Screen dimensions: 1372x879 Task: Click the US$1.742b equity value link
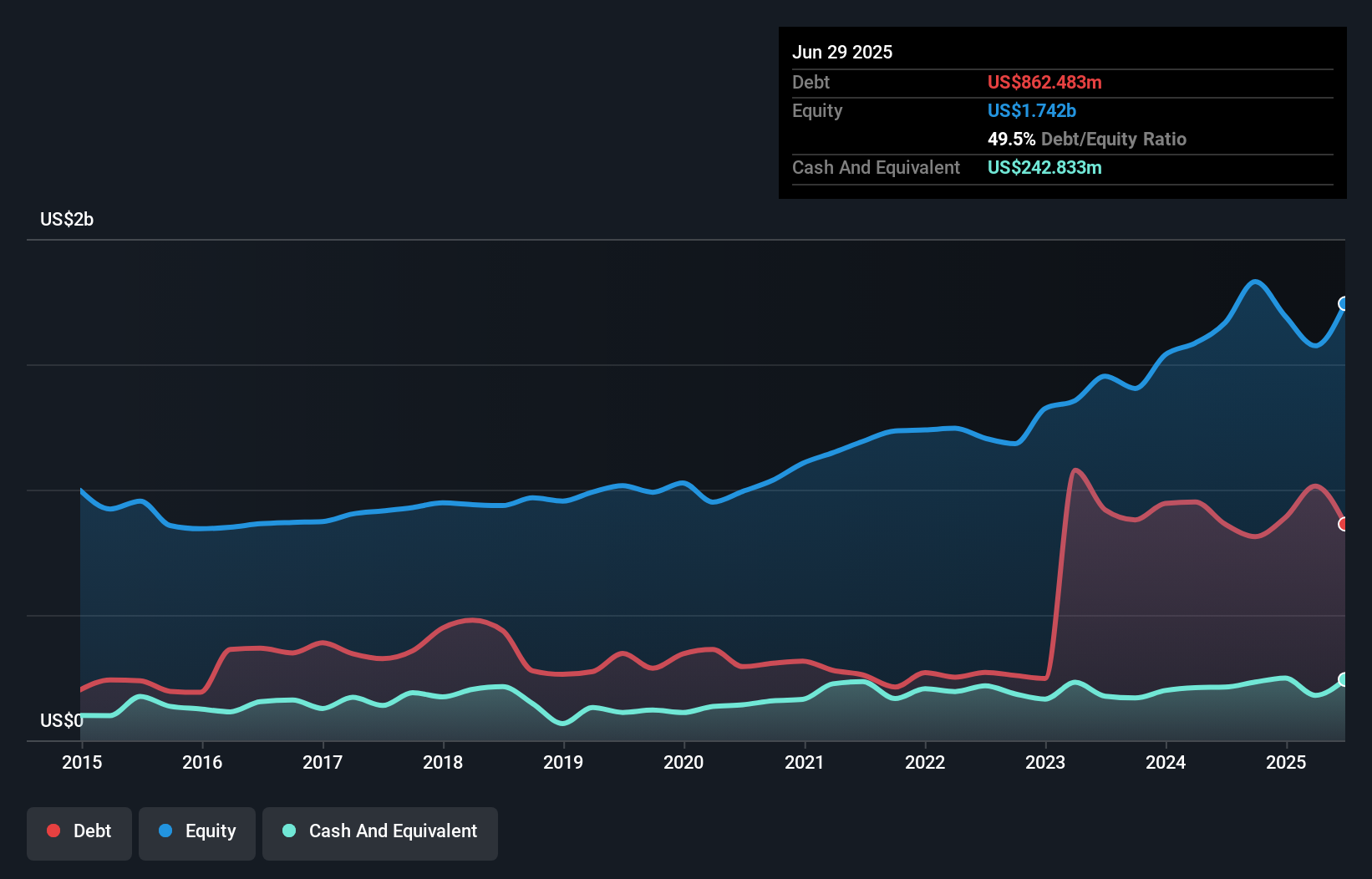point(1031,109)
